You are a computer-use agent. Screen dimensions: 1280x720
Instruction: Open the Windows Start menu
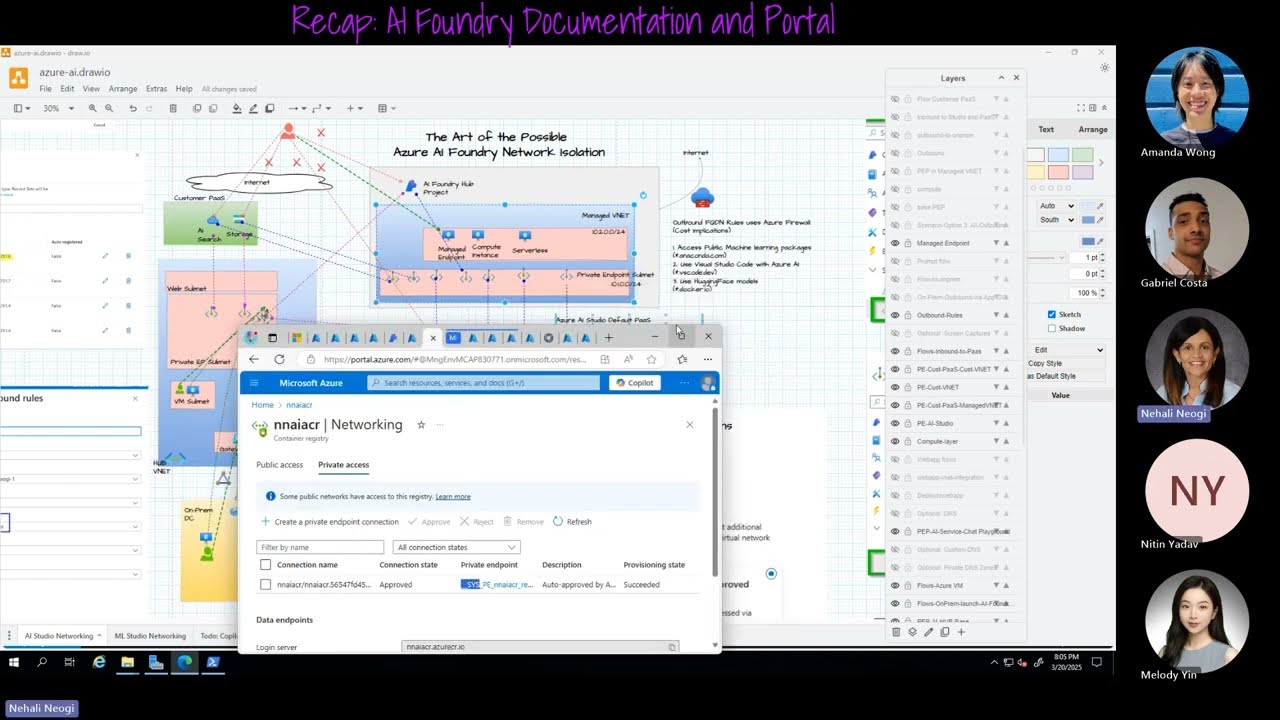14,662
